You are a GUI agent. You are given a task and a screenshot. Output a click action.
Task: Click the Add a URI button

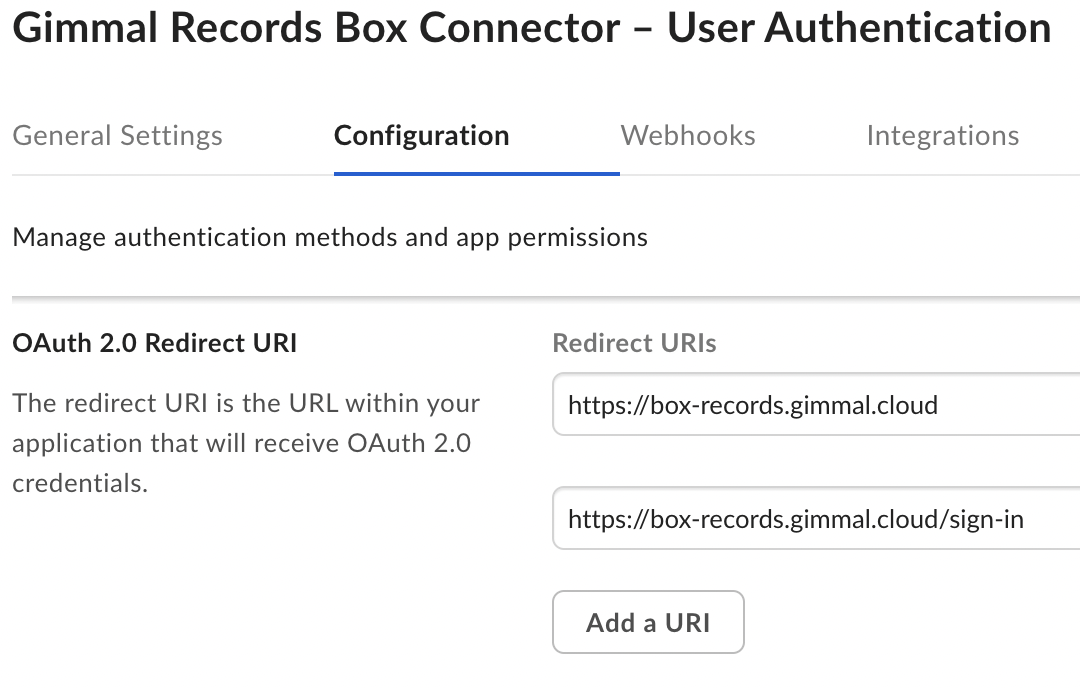click(x=648, y=623)
